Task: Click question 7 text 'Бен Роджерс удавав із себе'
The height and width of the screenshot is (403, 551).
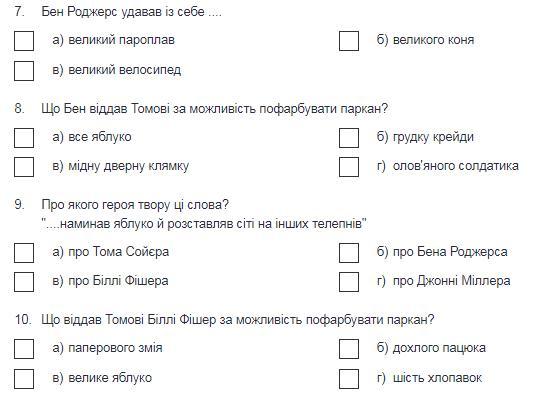Action: tap(123, 12)
